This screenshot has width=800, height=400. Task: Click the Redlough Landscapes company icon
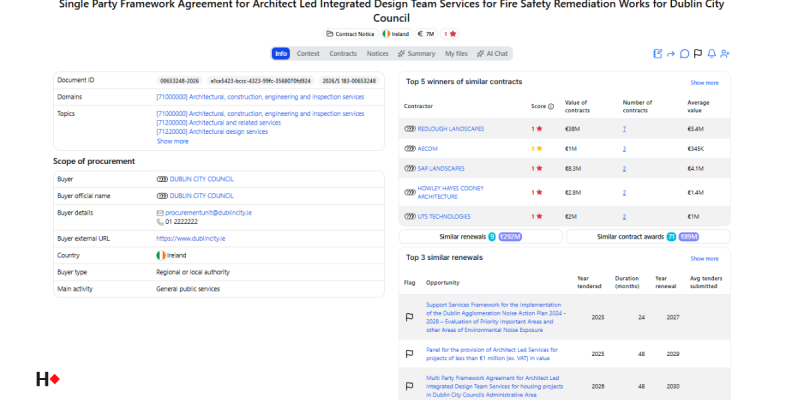pyautogui.click(x=410, y=129)
